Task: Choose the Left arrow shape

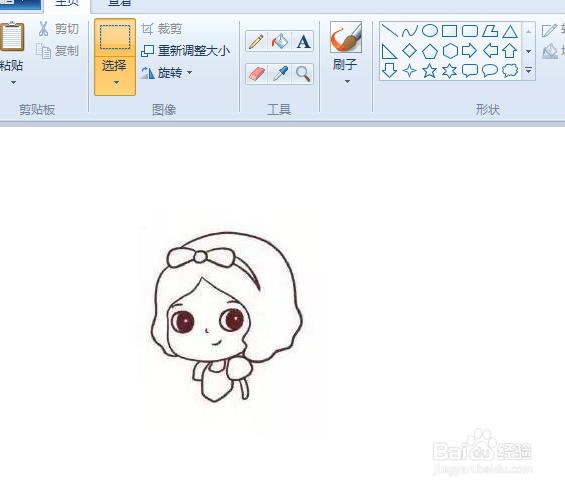Action: coord(490,51)
